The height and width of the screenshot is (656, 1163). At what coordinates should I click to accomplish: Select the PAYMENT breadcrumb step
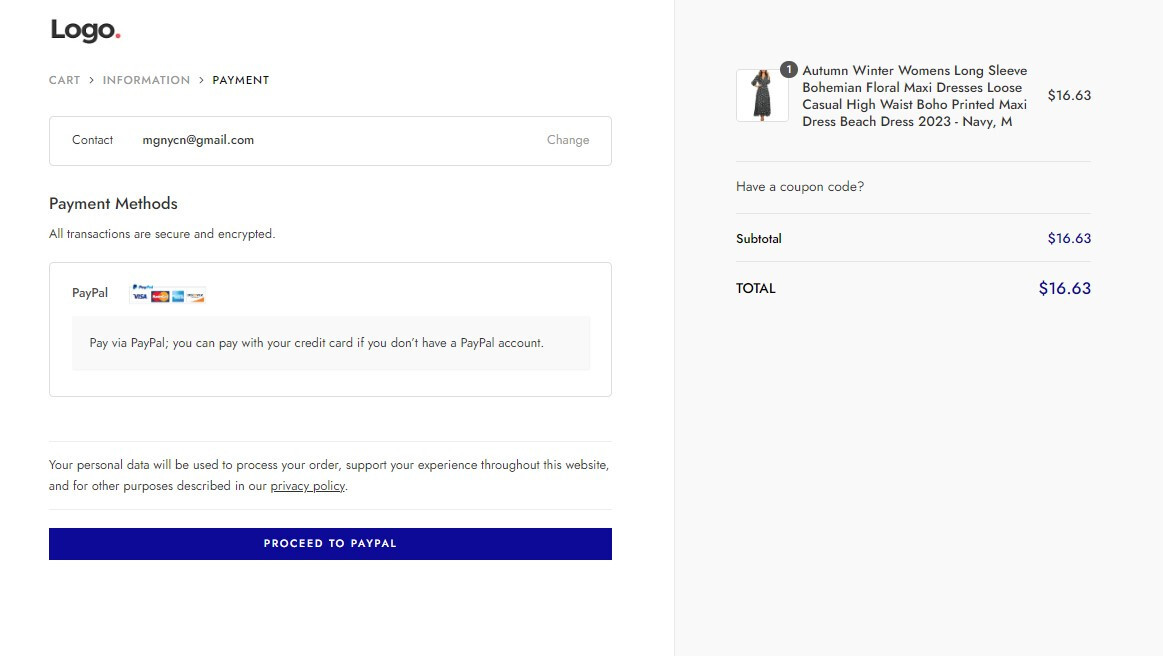click(x=240, y=80)
